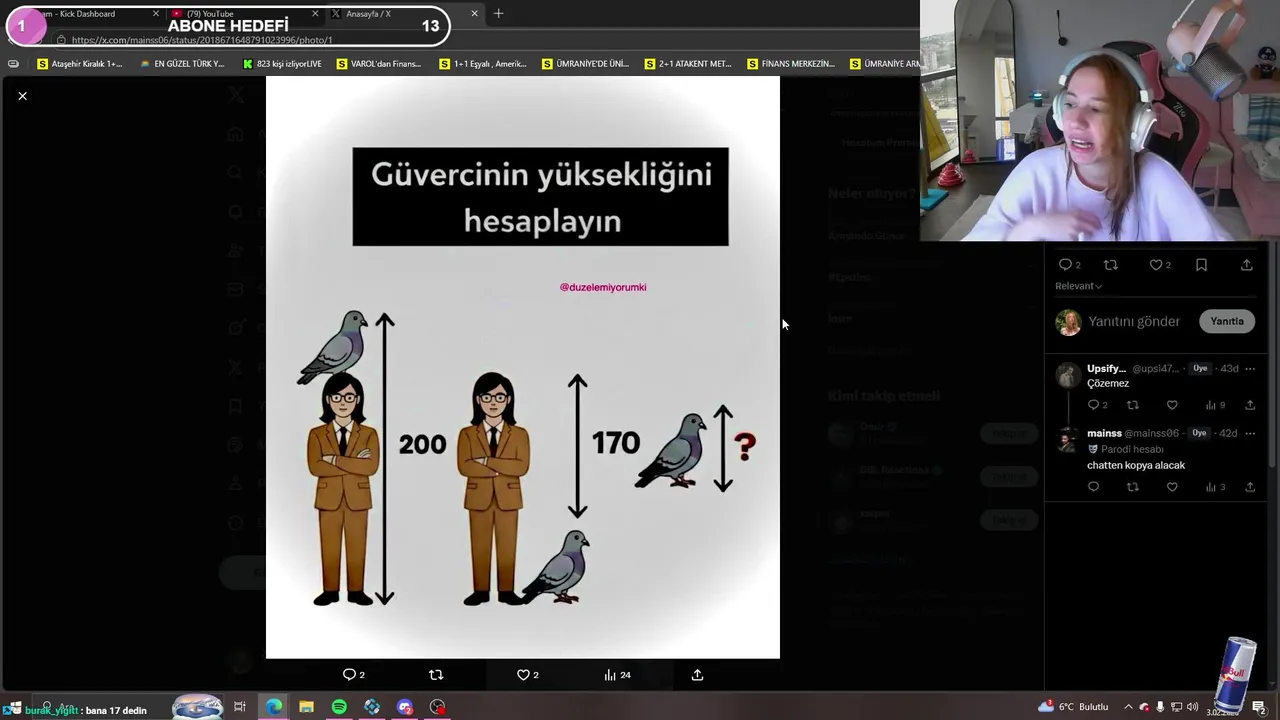Like the chatten kopya alacak comment
This screenshot has height=720, width=1280.
point(1172,487)
